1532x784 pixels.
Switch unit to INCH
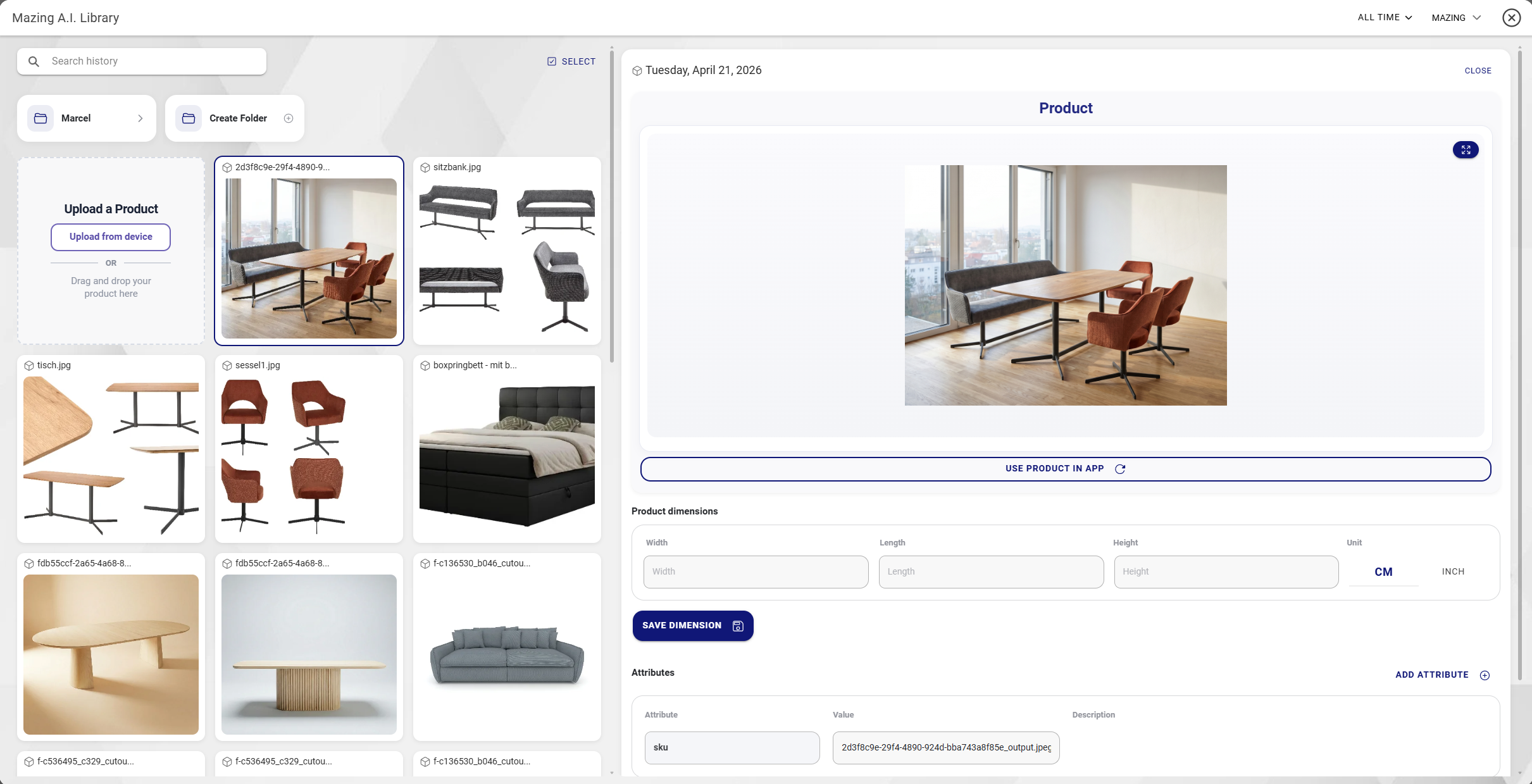click(1453, 571)
